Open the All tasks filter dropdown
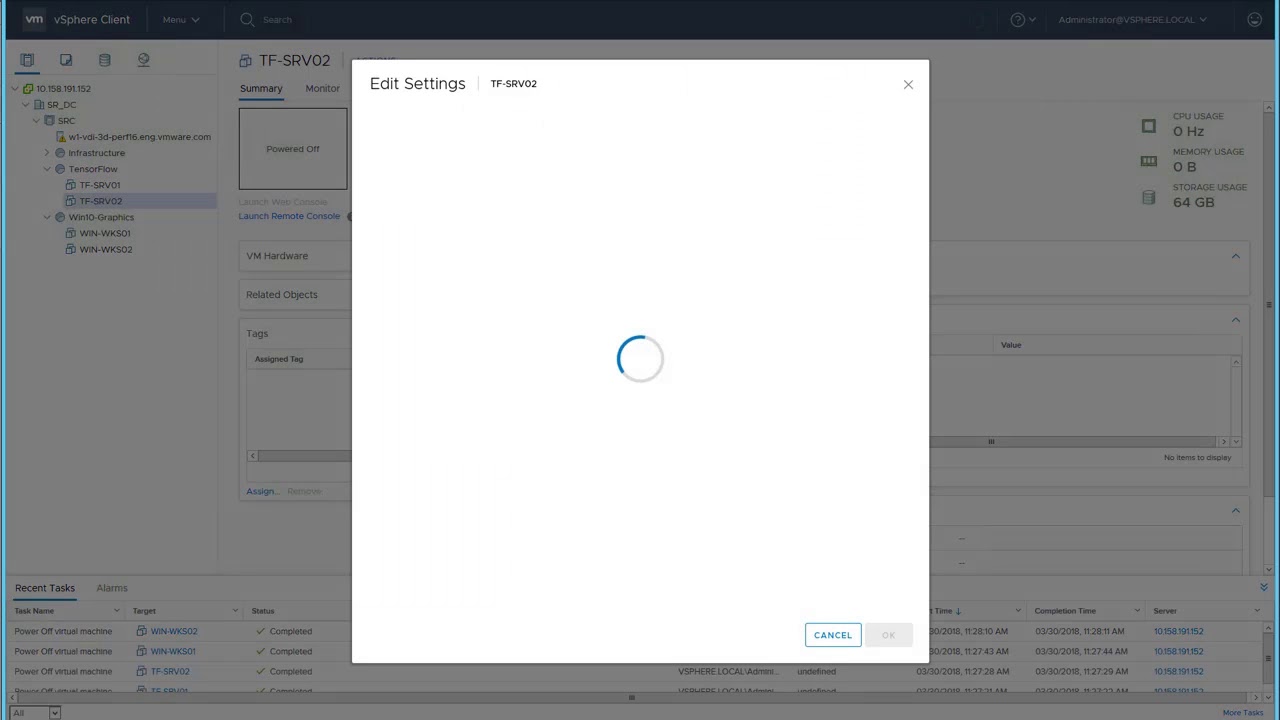 35,713
